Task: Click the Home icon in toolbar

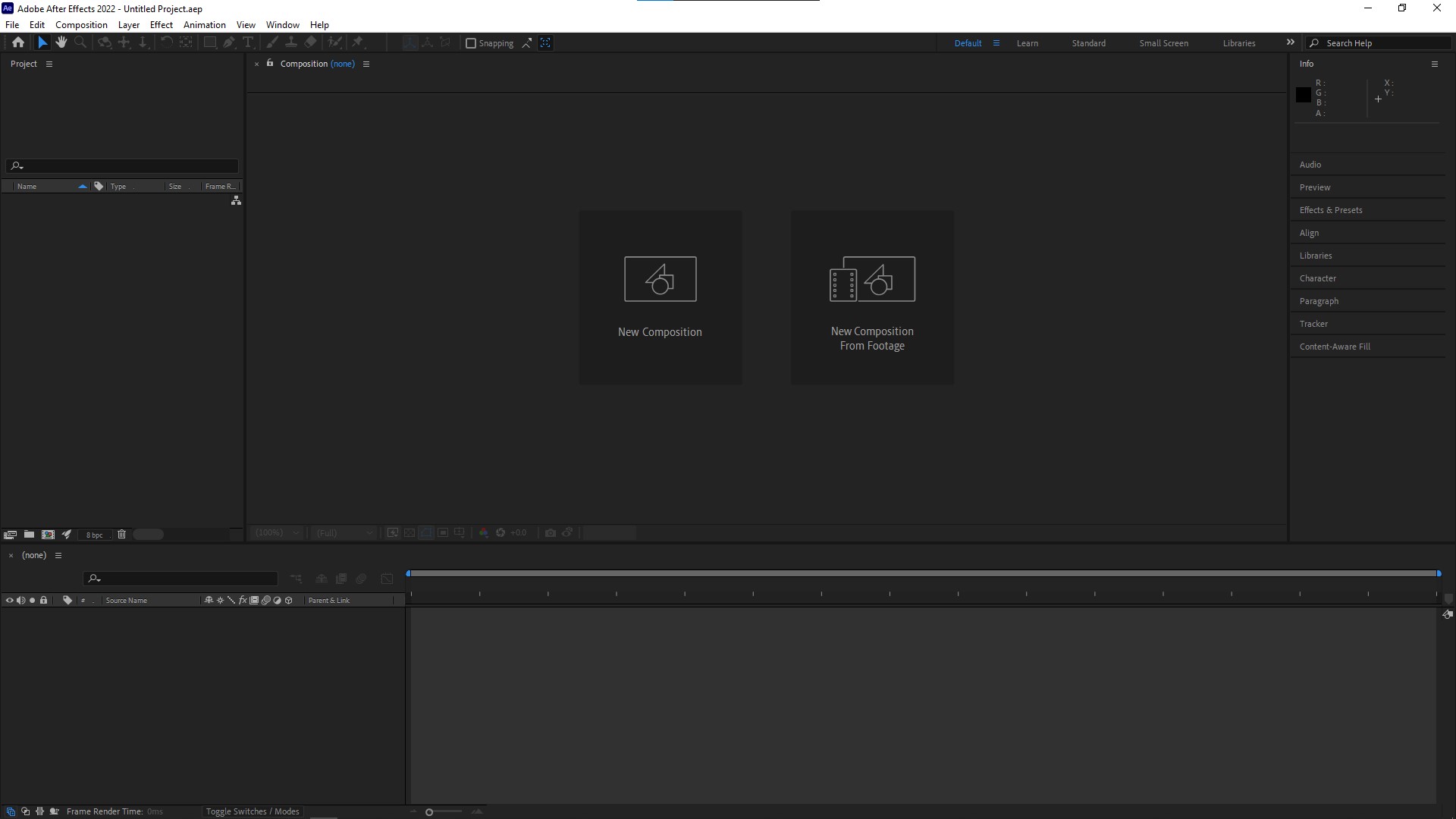Action: point(18,42)
